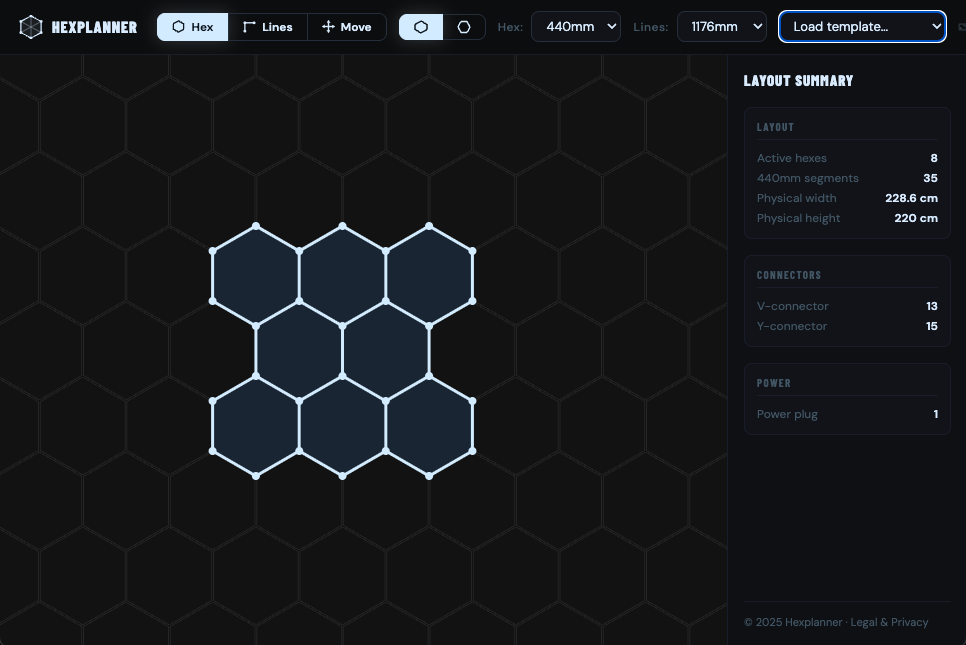Click the Physical width label

click(797, 198)
